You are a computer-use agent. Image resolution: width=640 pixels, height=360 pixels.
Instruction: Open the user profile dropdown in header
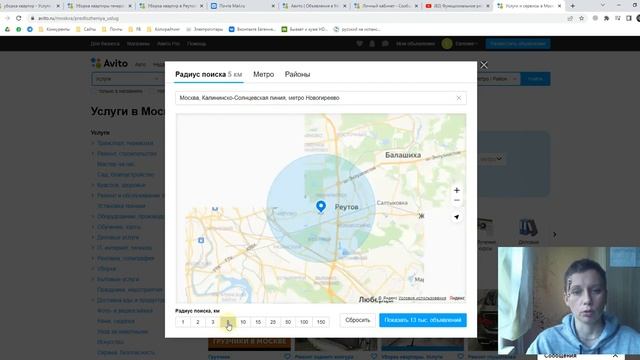point(460,43)
